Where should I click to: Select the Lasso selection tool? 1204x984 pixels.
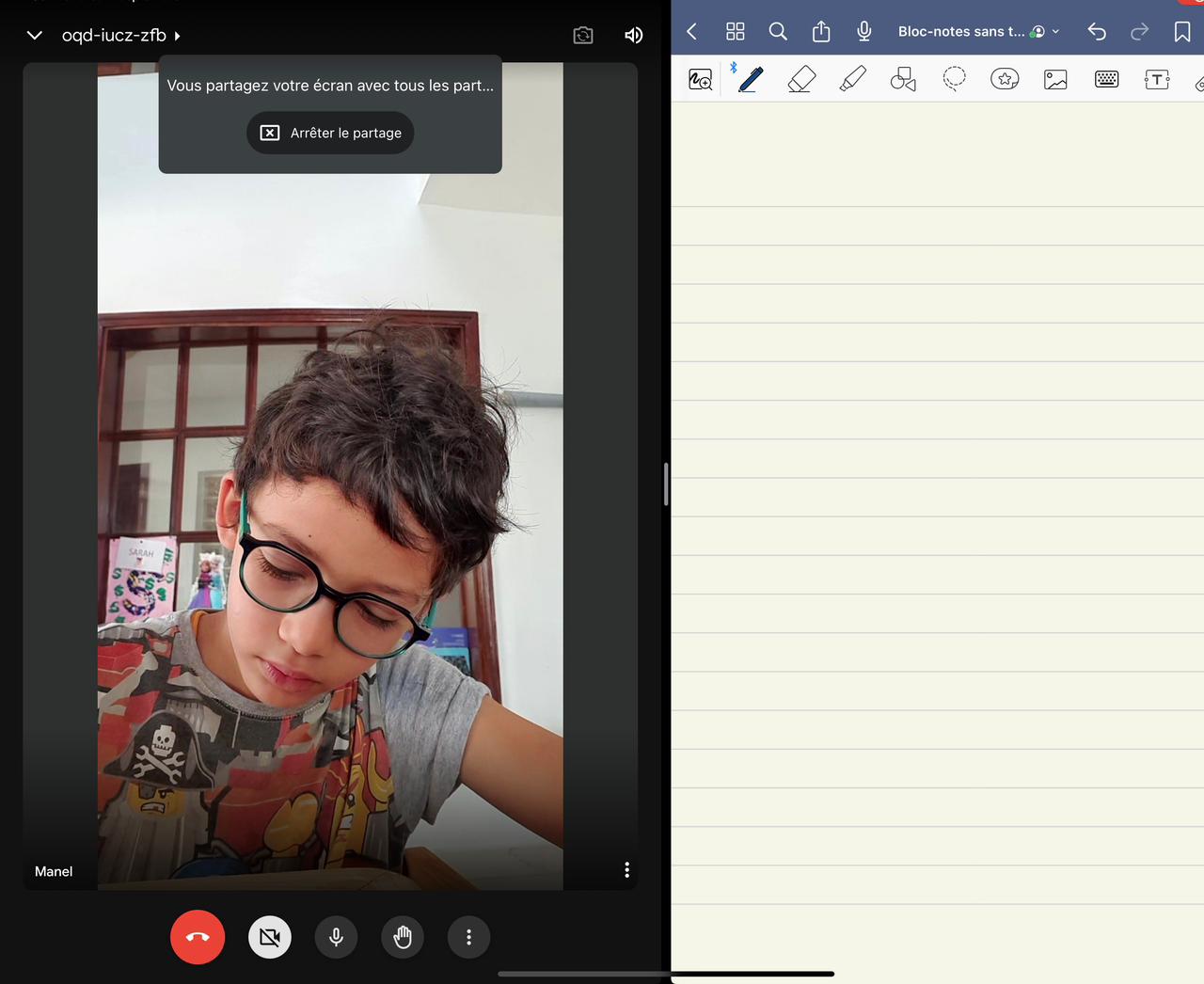tap(954, 79)
